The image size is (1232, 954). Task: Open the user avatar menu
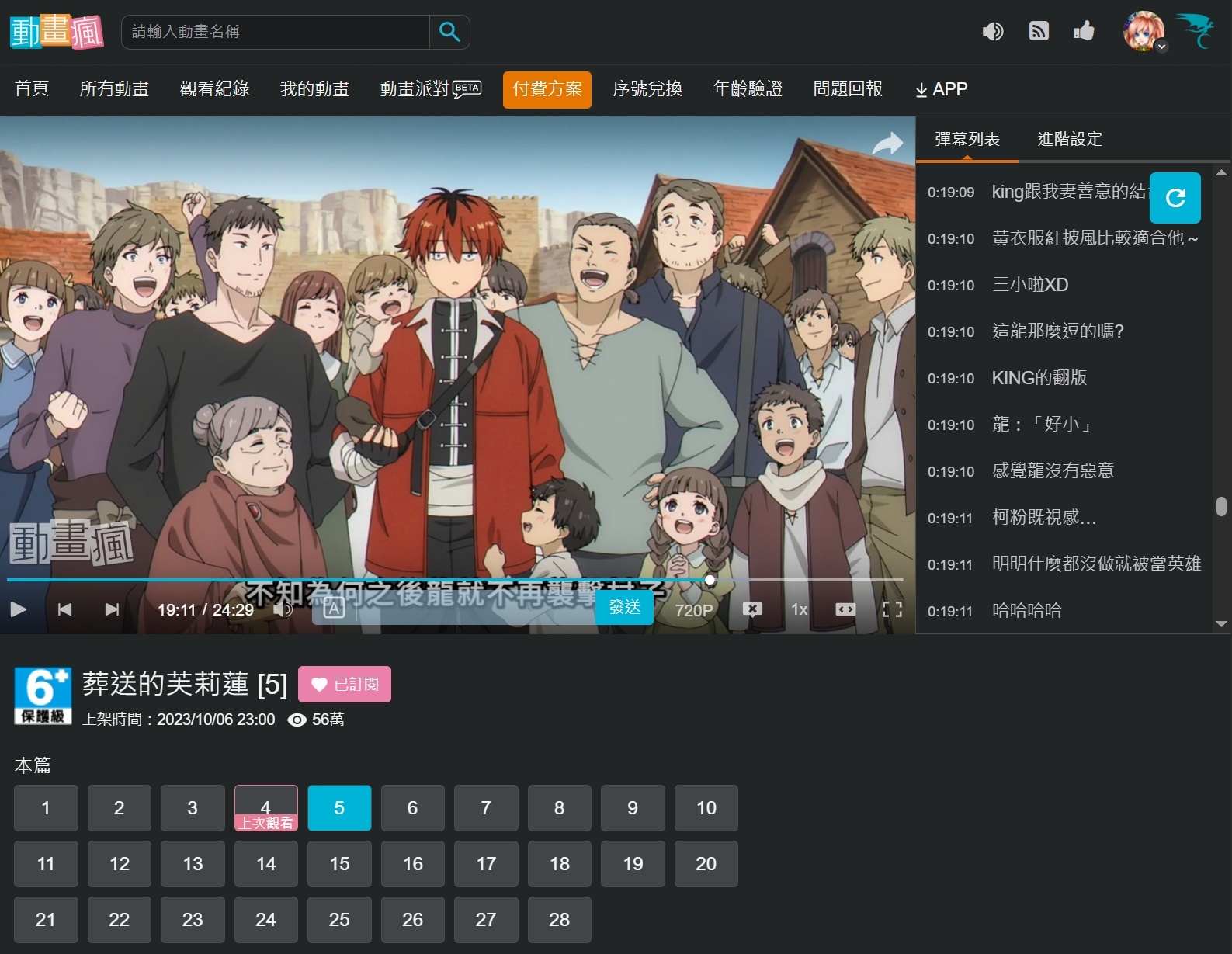tap(1144, 32)
